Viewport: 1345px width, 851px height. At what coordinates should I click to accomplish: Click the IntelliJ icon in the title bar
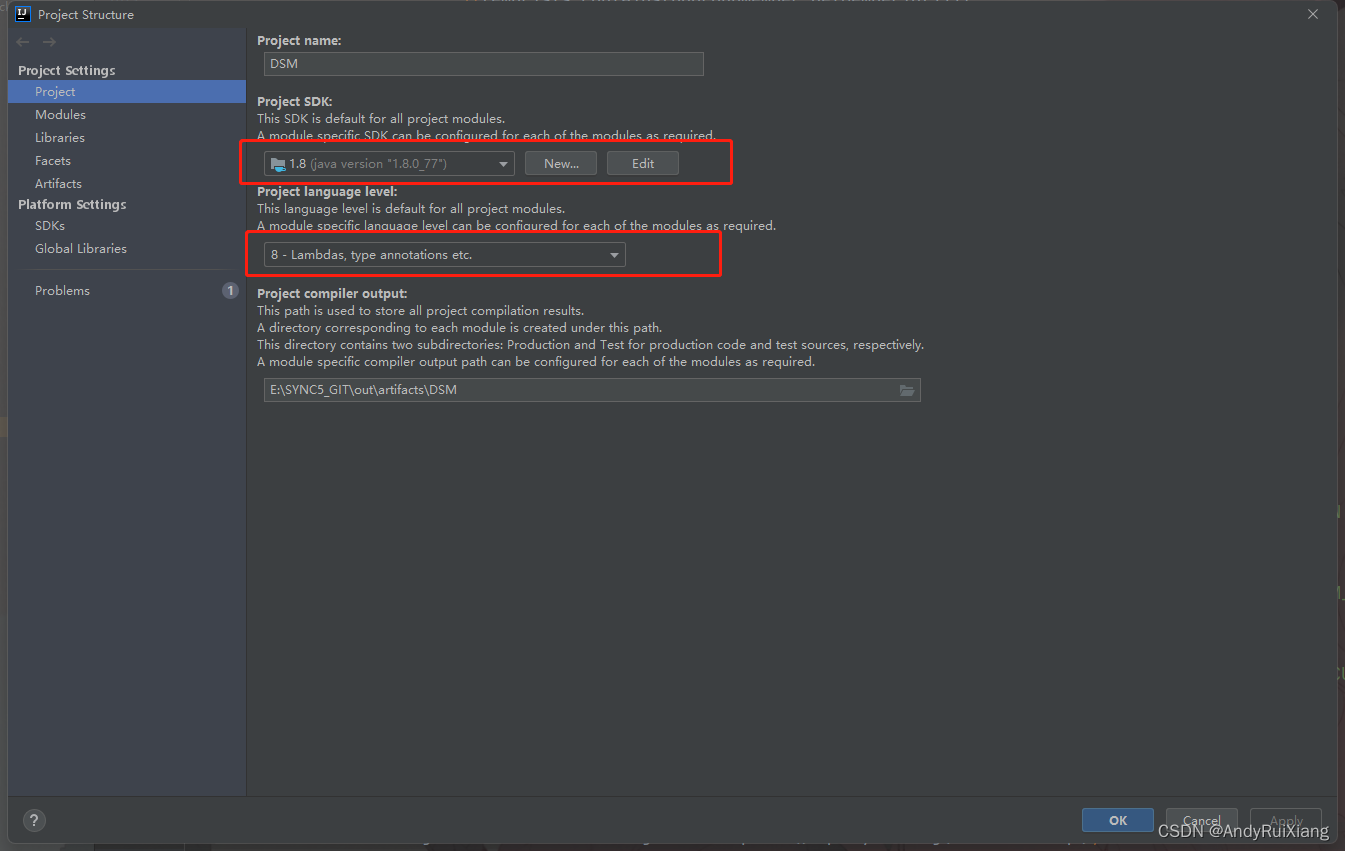pos(23,14)
